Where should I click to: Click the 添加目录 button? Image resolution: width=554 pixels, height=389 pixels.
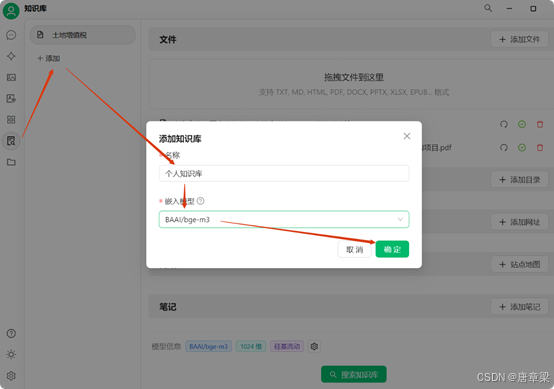pyautogui.click(x=519, y=179)
